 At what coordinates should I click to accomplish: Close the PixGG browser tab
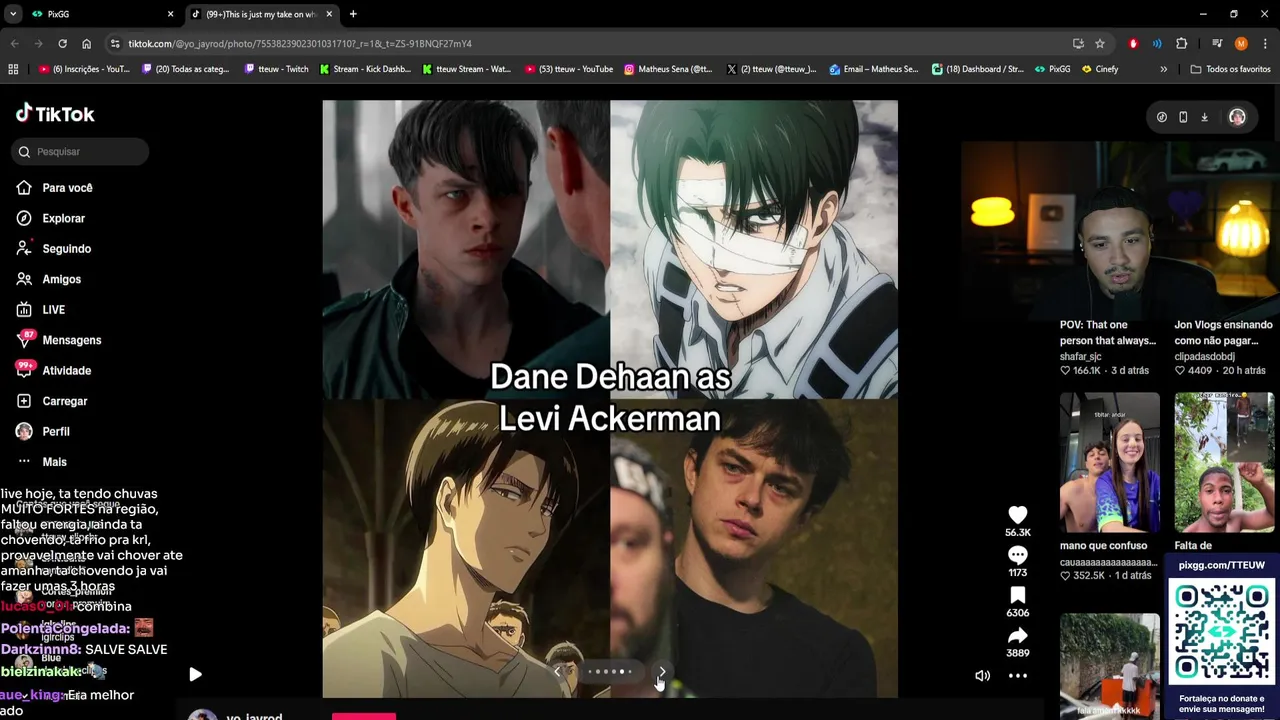[x=170, y=14]
